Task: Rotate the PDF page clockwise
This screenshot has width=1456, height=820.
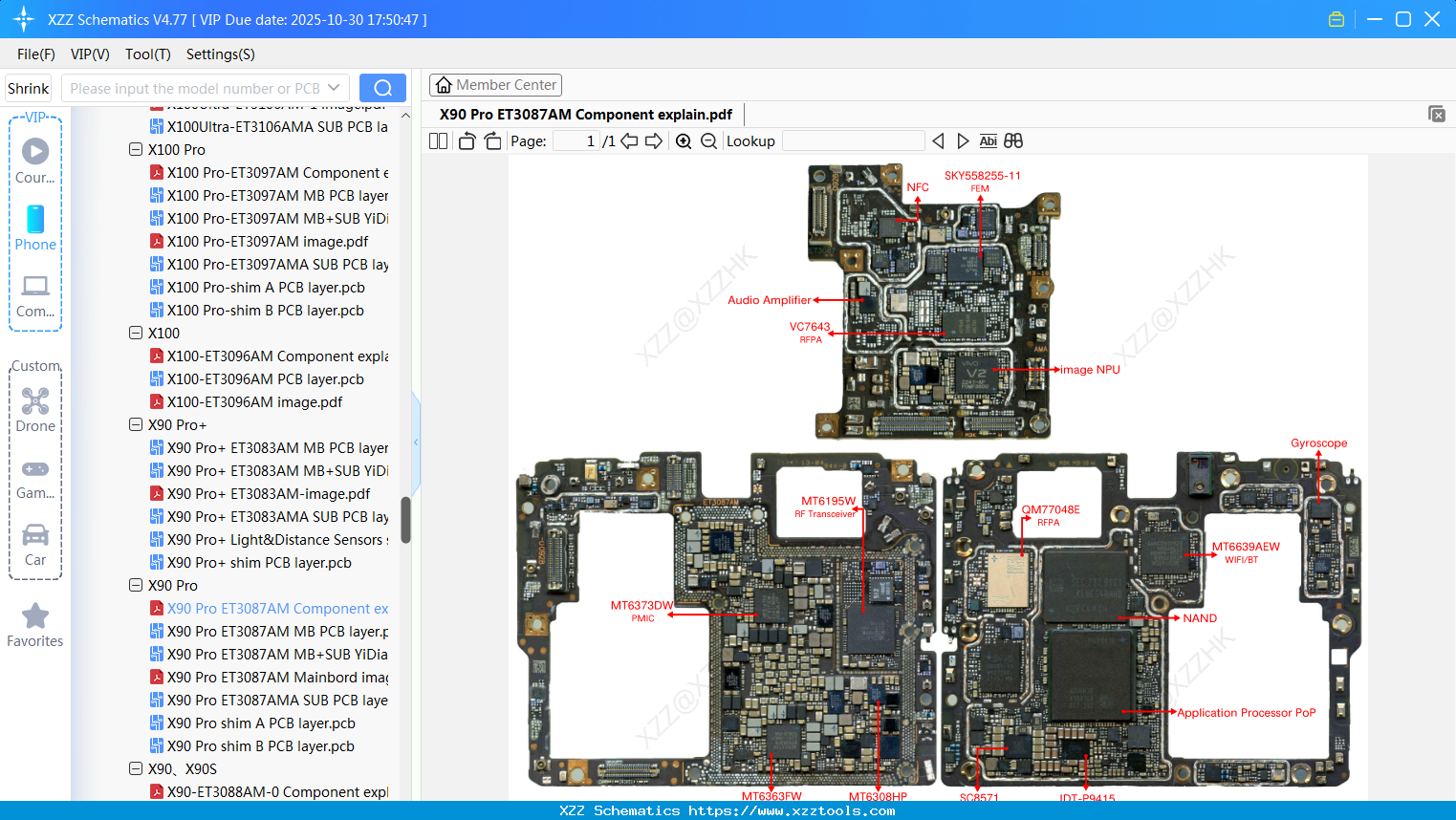Action: (x=491, y=140)
